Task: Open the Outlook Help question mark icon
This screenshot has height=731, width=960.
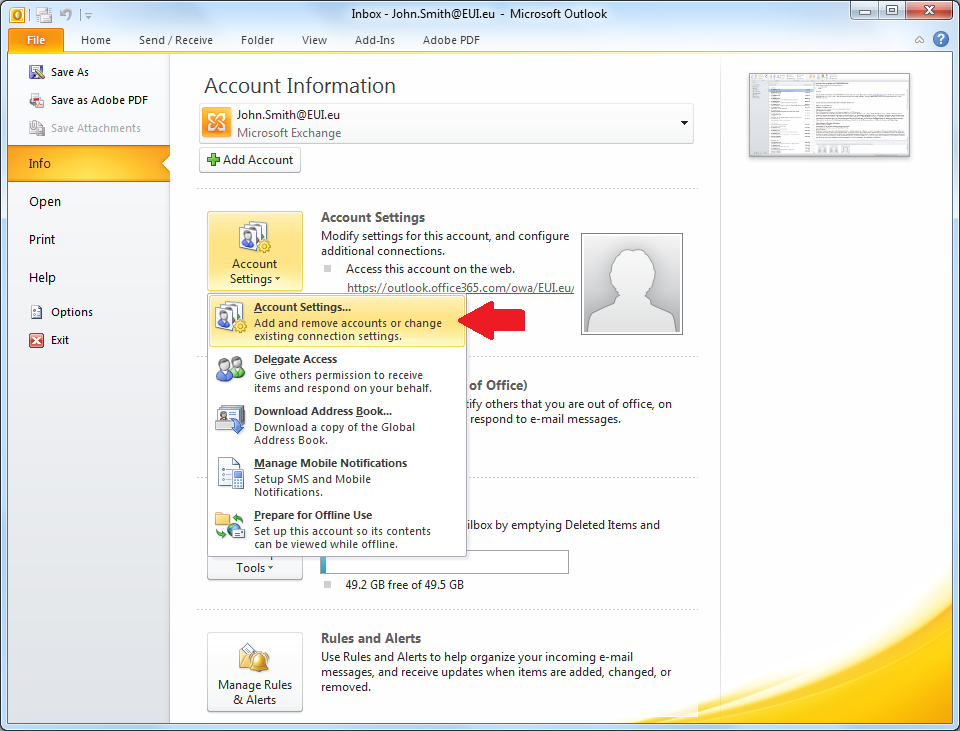Action: tap(941, 40)
